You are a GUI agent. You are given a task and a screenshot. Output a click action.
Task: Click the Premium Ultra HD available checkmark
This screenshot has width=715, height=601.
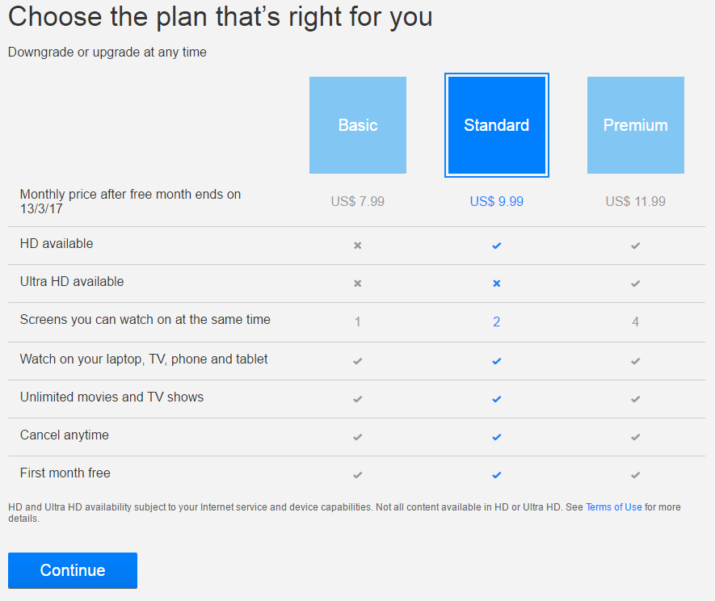635,283
